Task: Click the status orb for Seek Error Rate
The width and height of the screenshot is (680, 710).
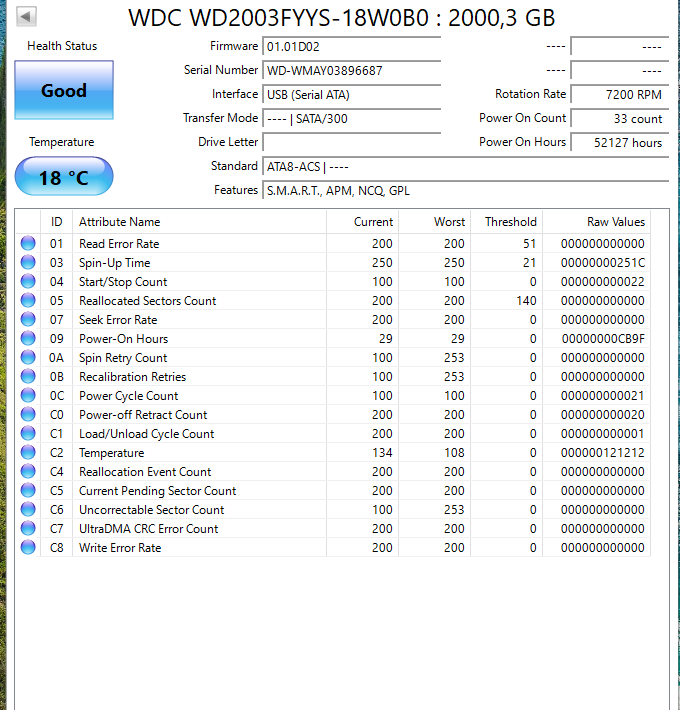Action: pos(28,319)
